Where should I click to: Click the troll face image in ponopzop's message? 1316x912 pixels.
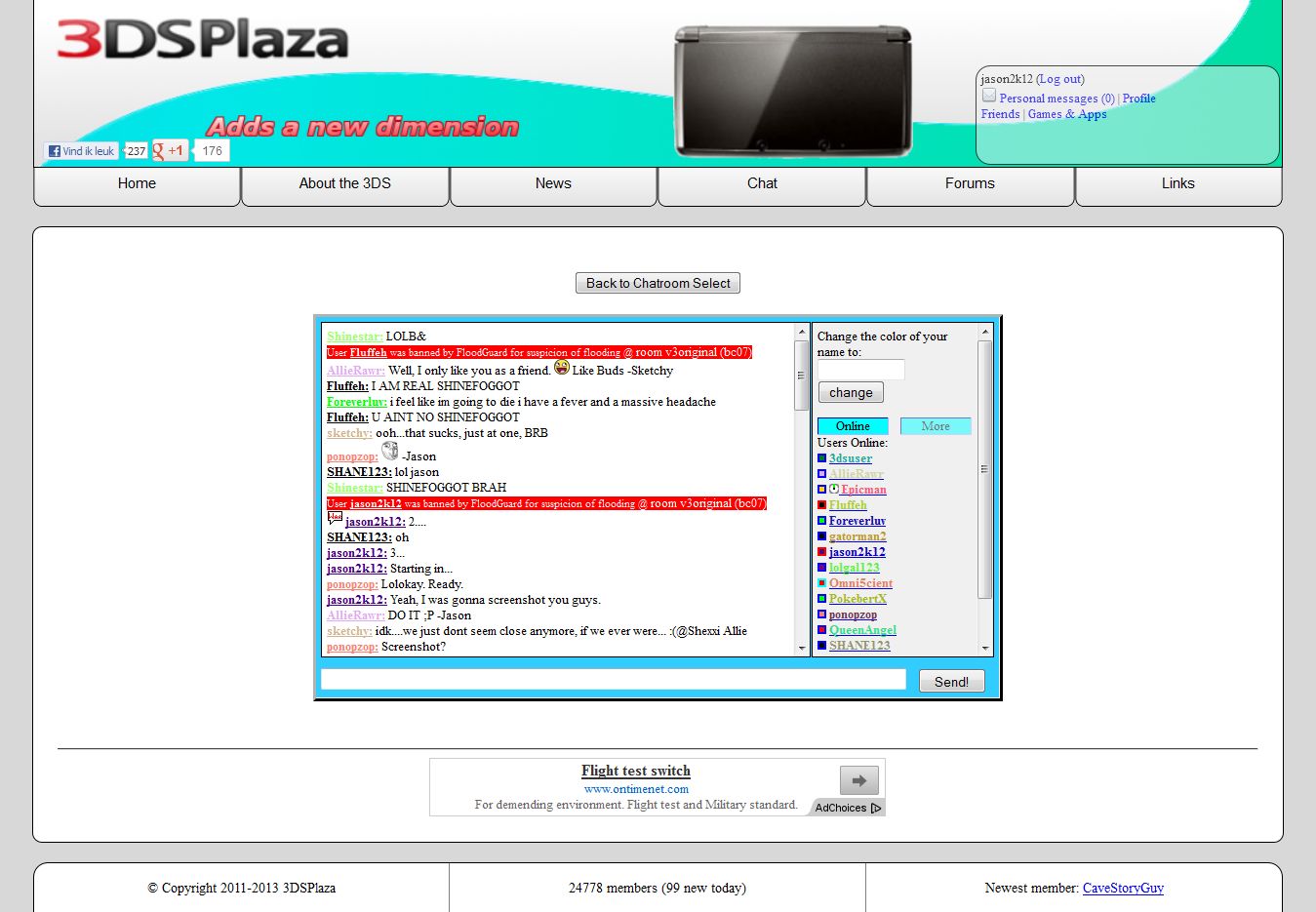(390, 451)
